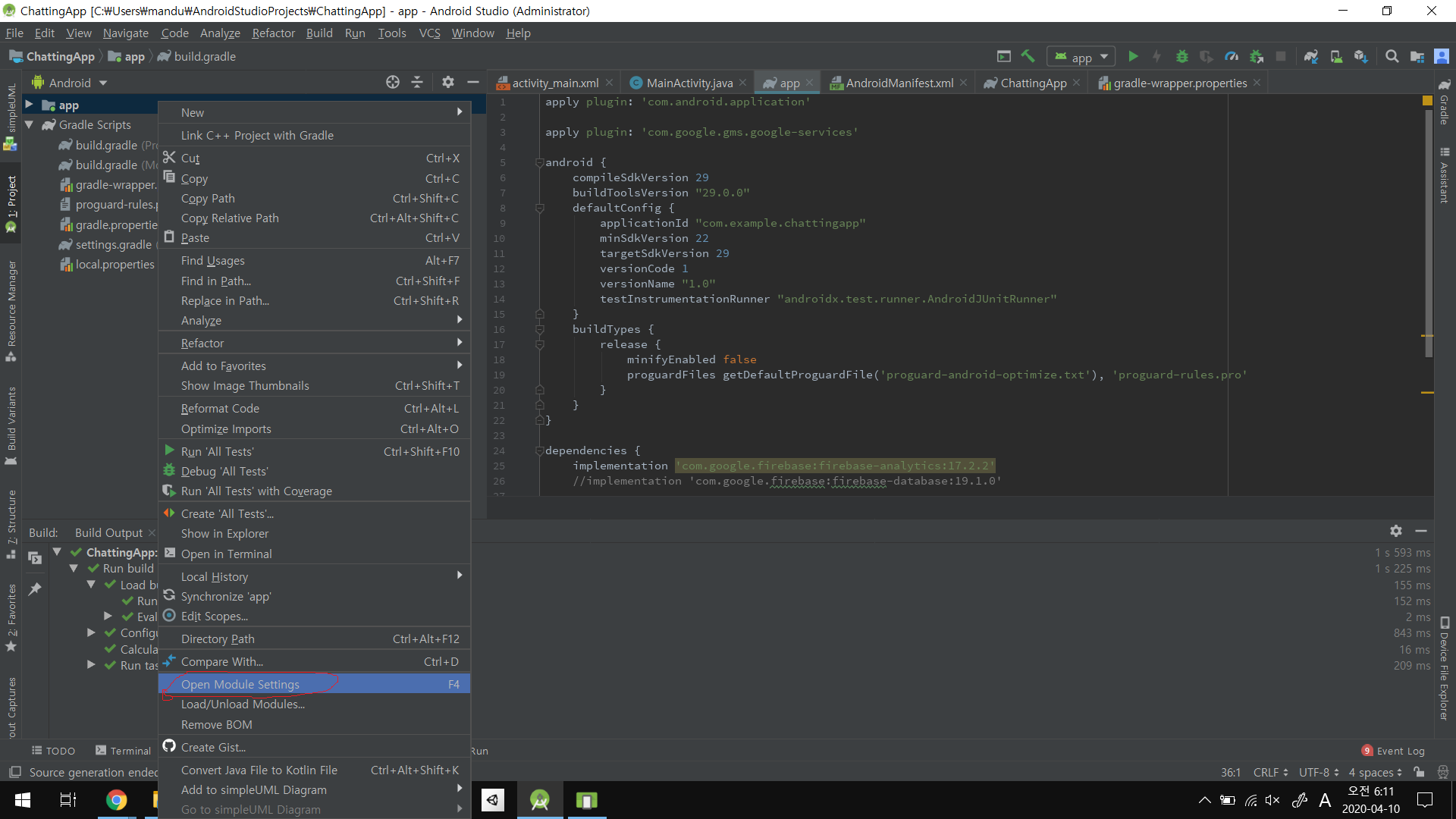This screenshot has height=819, width=1456.
Task: Choose Open Module Settings from context menu
Action: click(315, 684)
